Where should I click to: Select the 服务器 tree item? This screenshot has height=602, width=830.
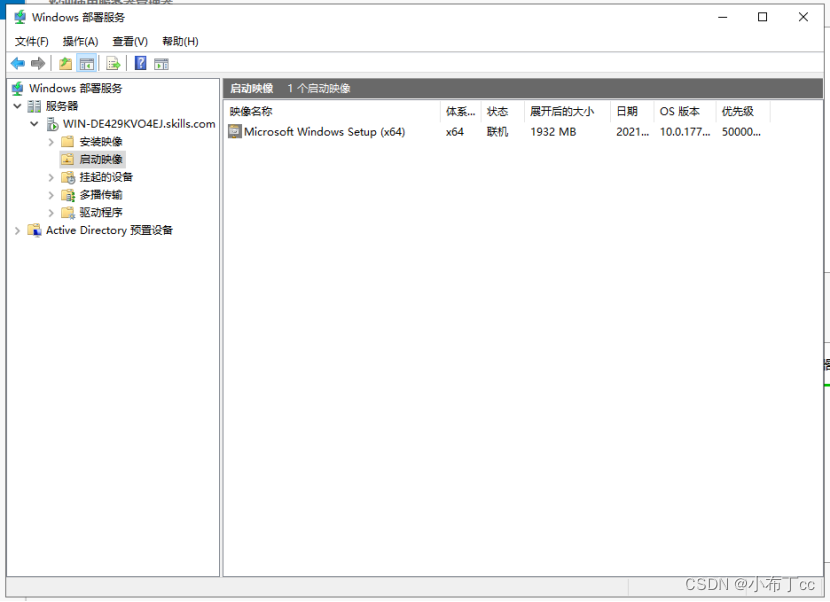62,106
